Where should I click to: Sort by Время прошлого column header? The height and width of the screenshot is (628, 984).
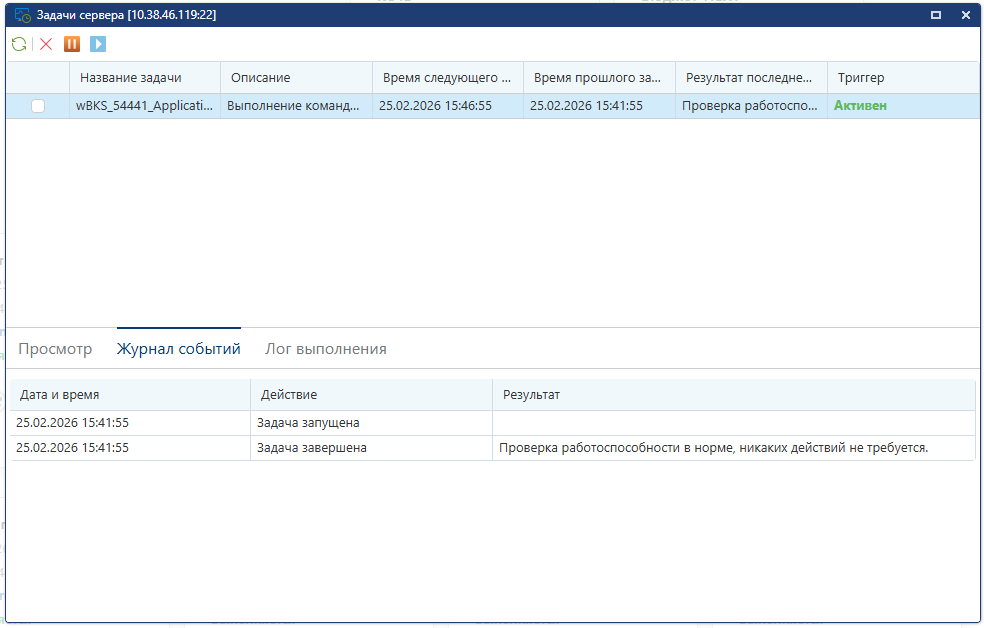(x=599, y=78)
